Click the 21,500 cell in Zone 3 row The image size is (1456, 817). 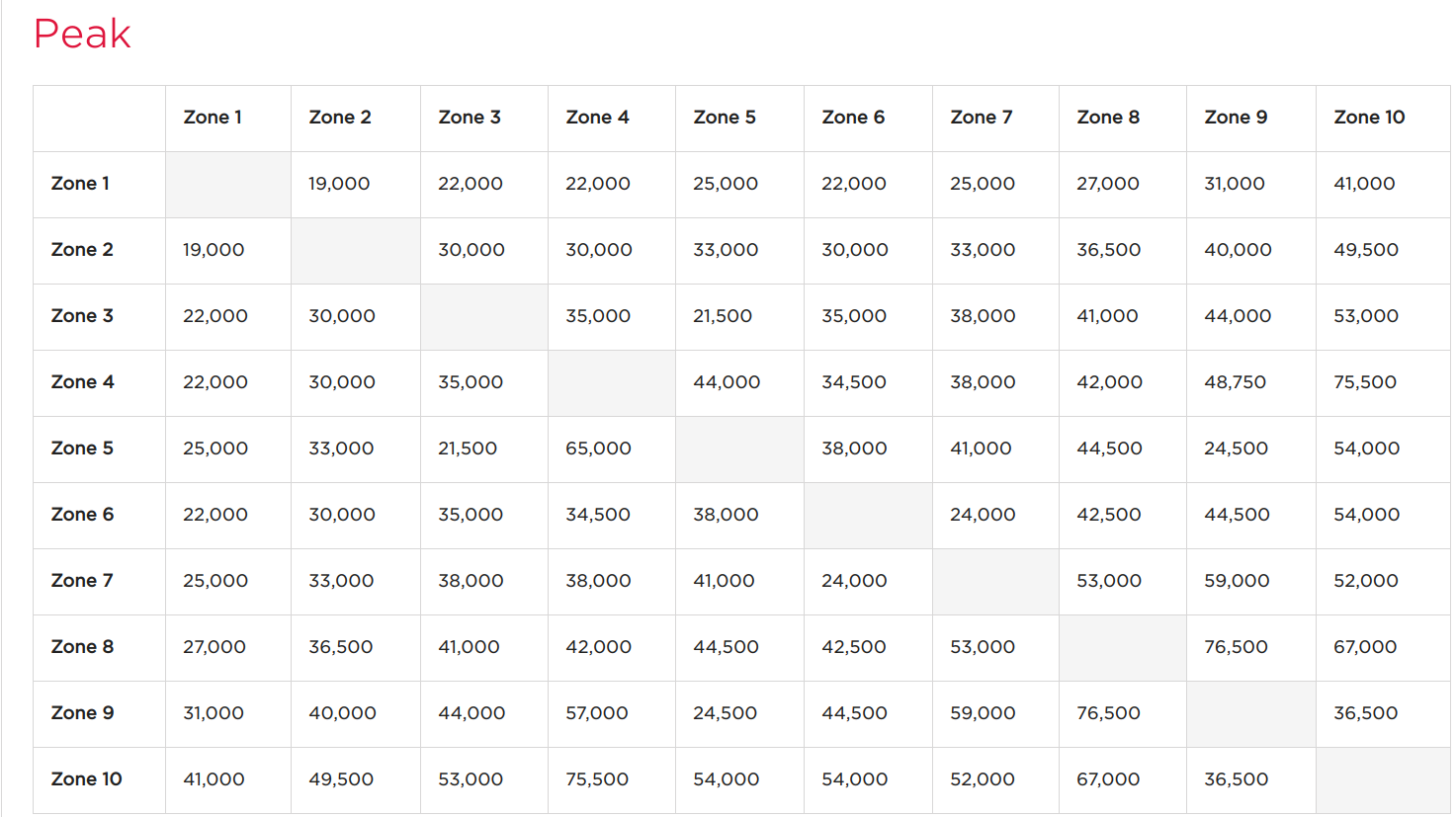coord(723,316)
